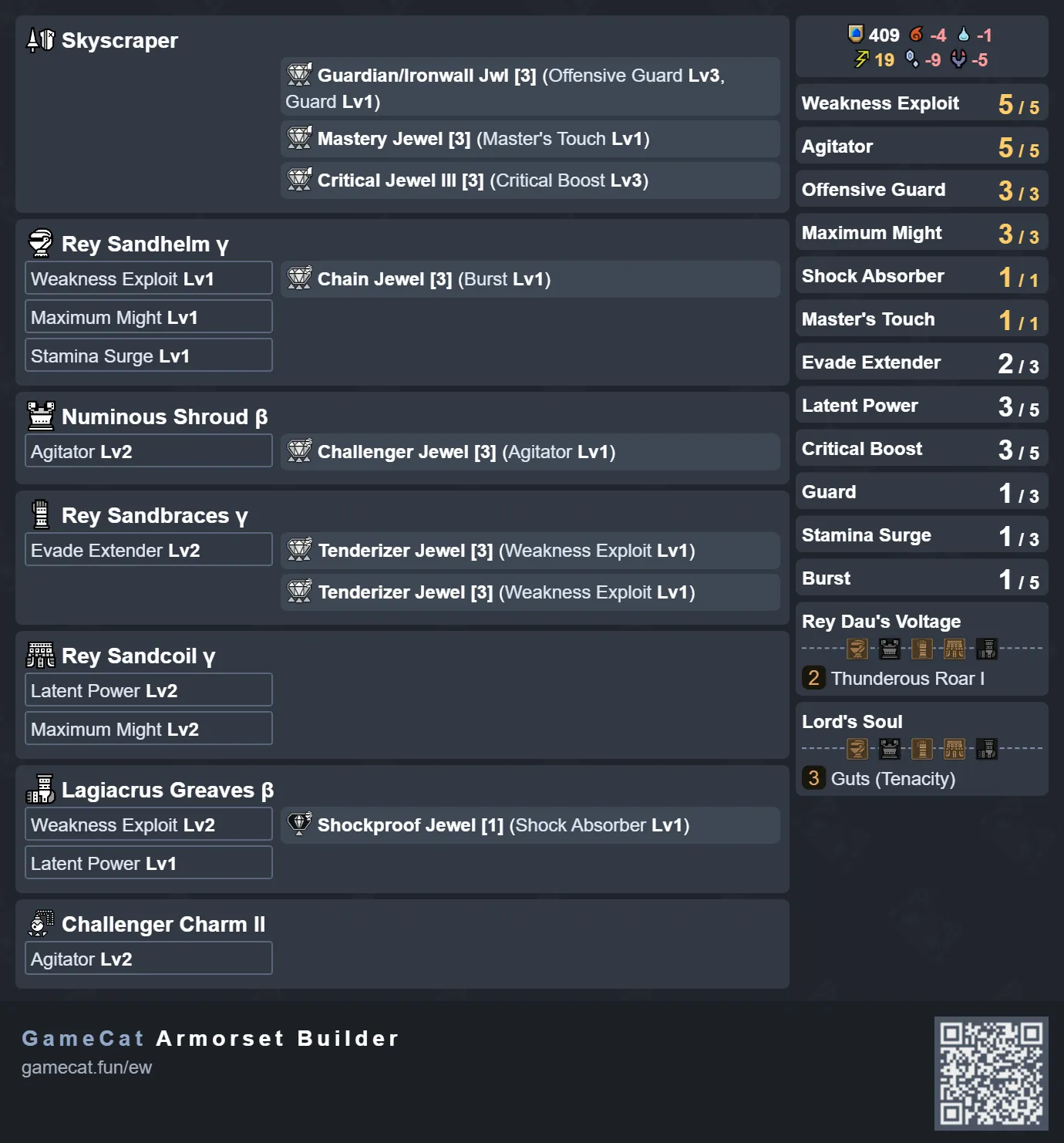Screen dimensions: 1064x1143
Task: Click the Numinous Shroud chest armor icon
Action: coord(41,416)
